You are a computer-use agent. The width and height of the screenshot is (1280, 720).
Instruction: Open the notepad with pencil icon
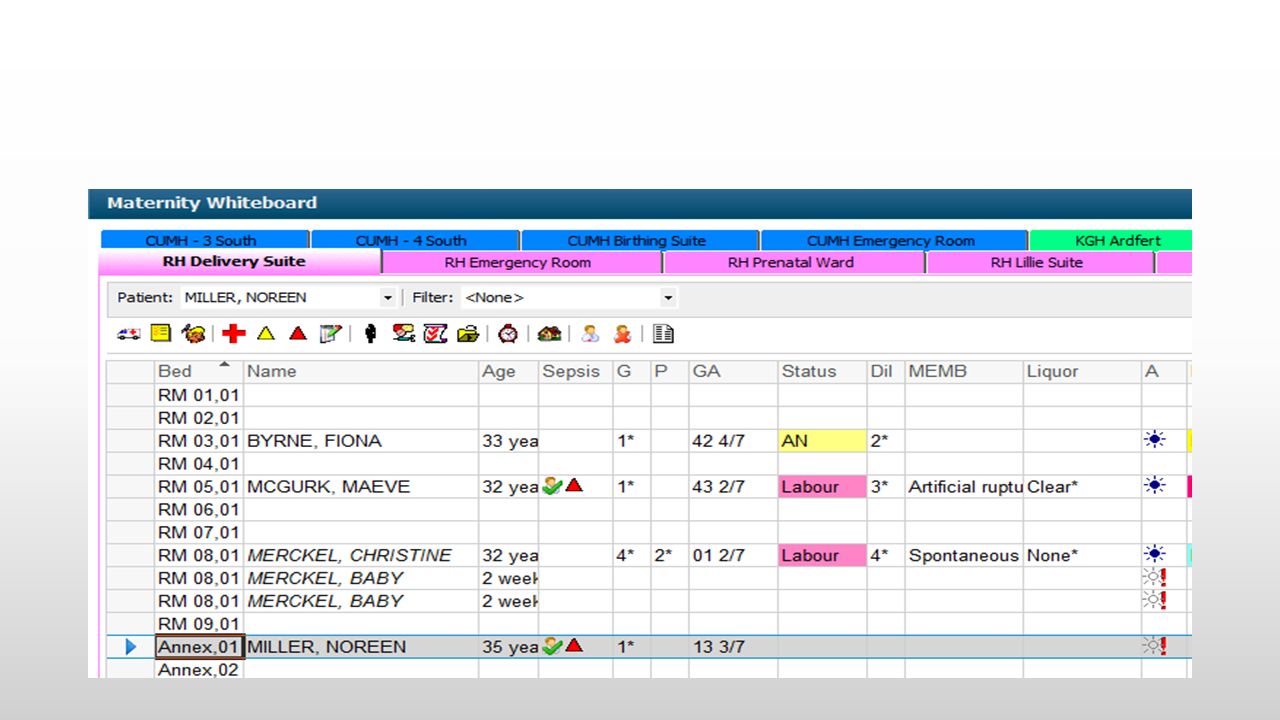(x=331, y=334)
